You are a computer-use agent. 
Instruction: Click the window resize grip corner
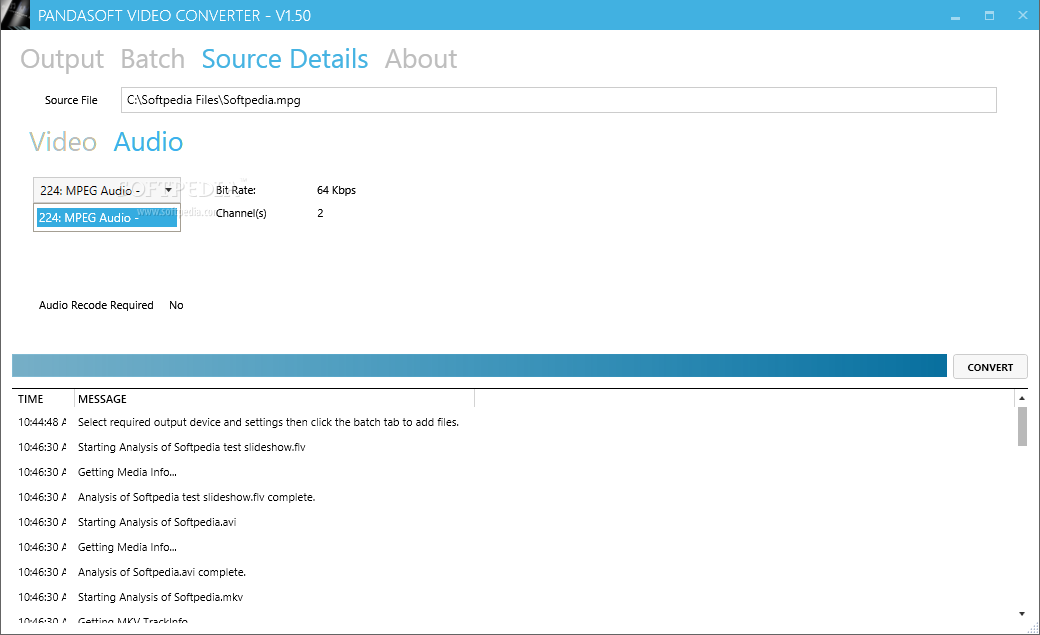coord(1033,628)
